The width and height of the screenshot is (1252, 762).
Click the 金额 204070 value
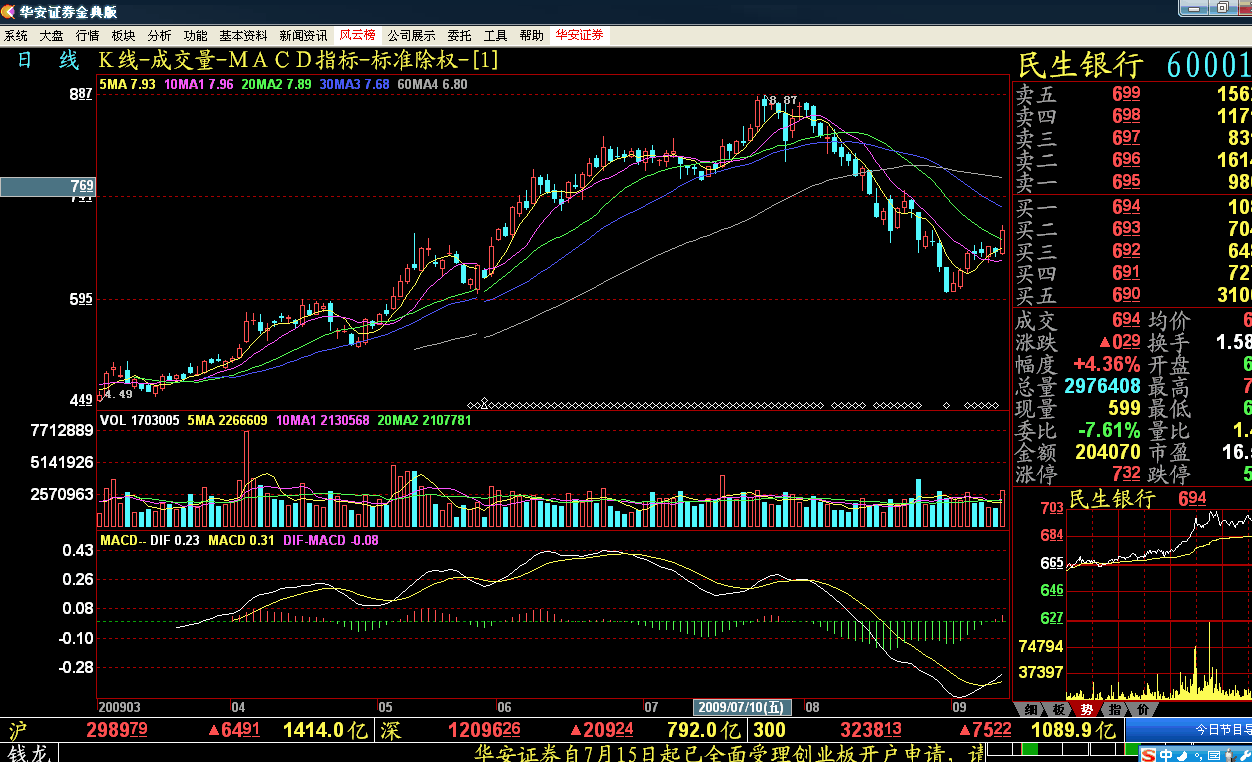(x=1108, y=453)
